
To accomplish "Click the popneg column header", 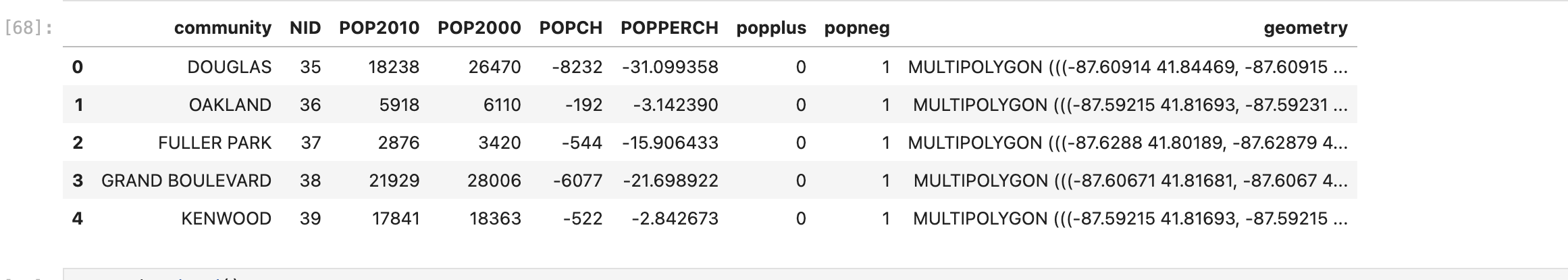I will pyautogui.click(x=857, y=28).
